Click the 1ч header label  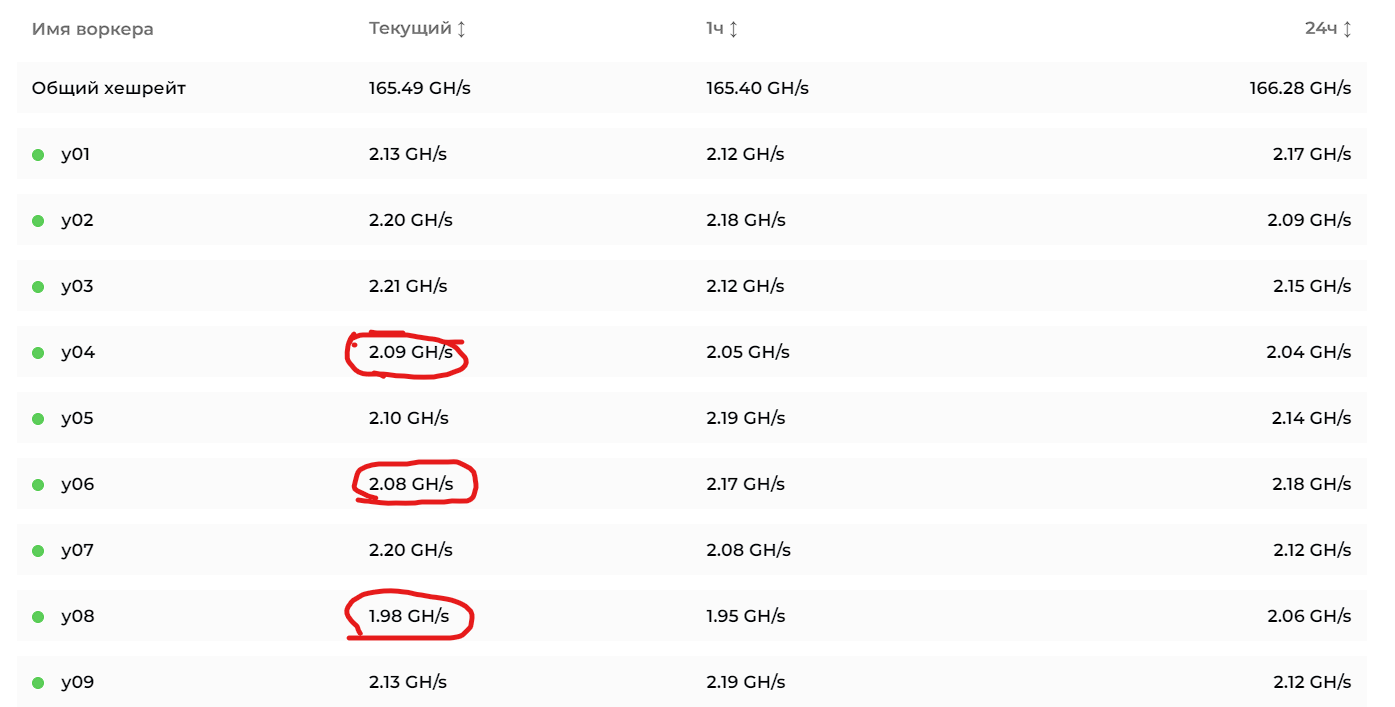(x=715, y=28)
